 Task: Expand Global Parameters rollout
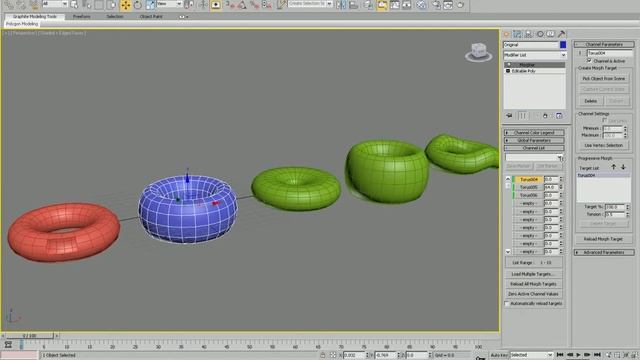click(534, 140)
